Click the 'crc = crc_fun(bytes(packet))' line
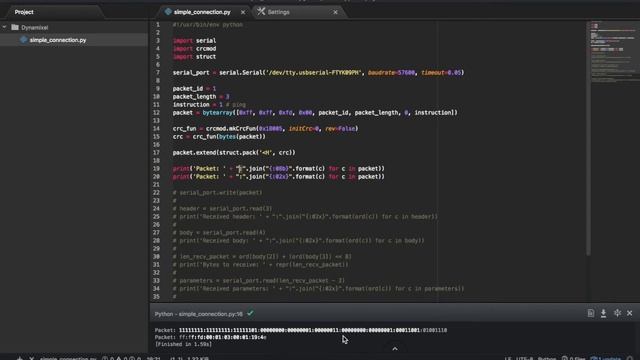640x360 pixels. tap(219, 137)
